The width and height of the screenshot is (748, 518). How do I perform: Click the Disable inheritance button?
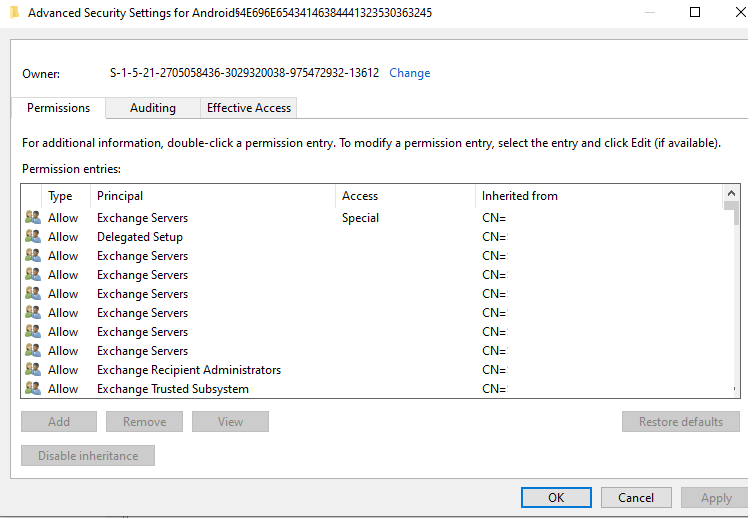[88, 456]
